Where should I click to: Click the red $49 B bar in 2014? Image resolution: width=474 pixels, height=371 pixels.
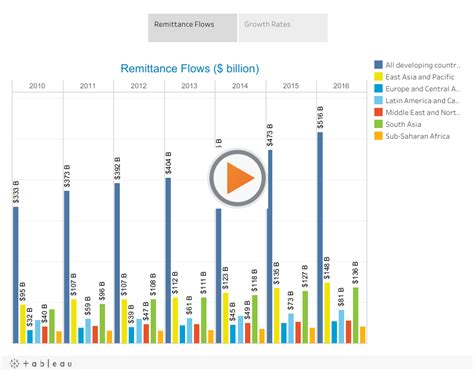point(247,333)
